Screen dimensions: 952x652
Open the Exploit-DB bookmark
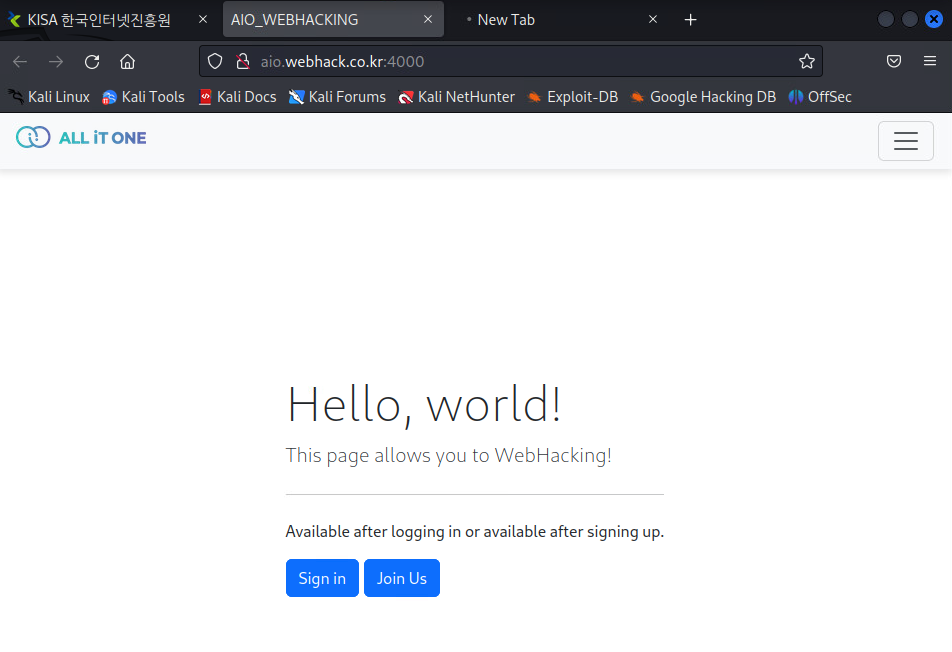pos(573,97)
